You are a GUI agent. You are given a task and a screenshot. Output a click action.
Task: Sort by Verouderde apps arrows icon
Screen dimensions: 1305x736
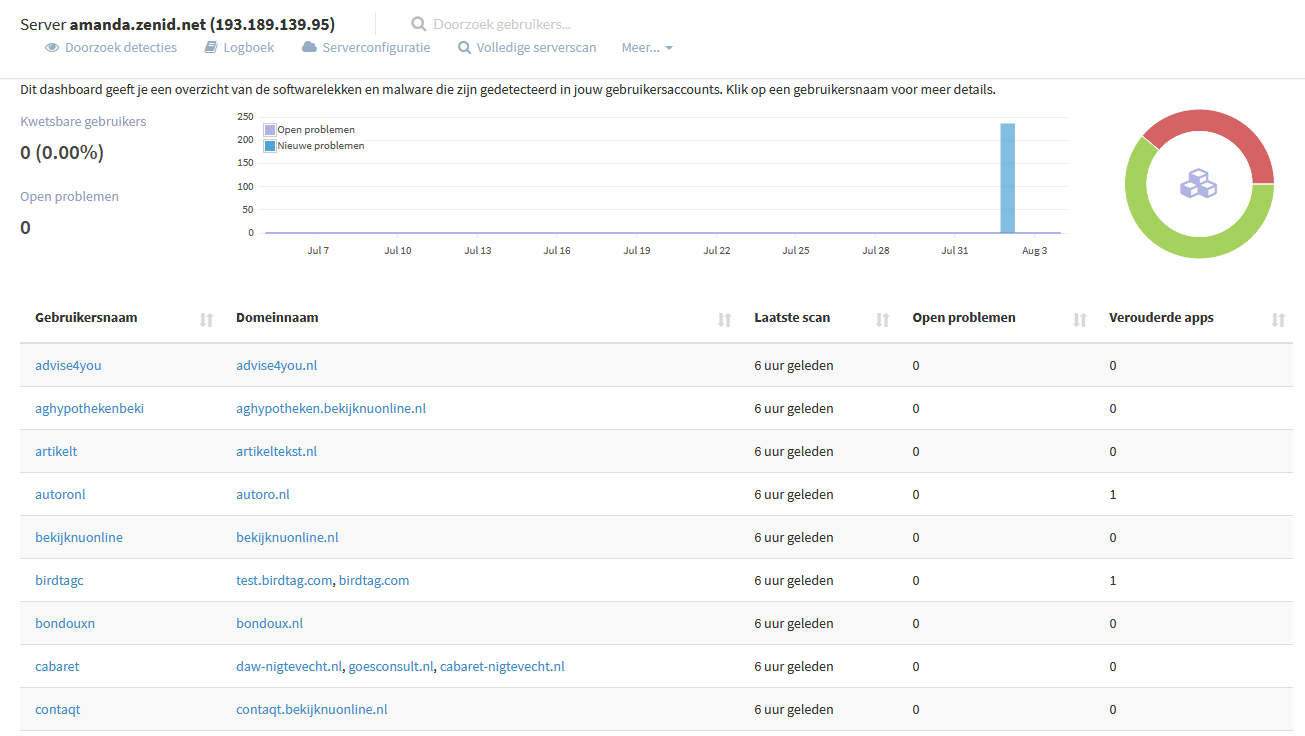coord(1278,320)
